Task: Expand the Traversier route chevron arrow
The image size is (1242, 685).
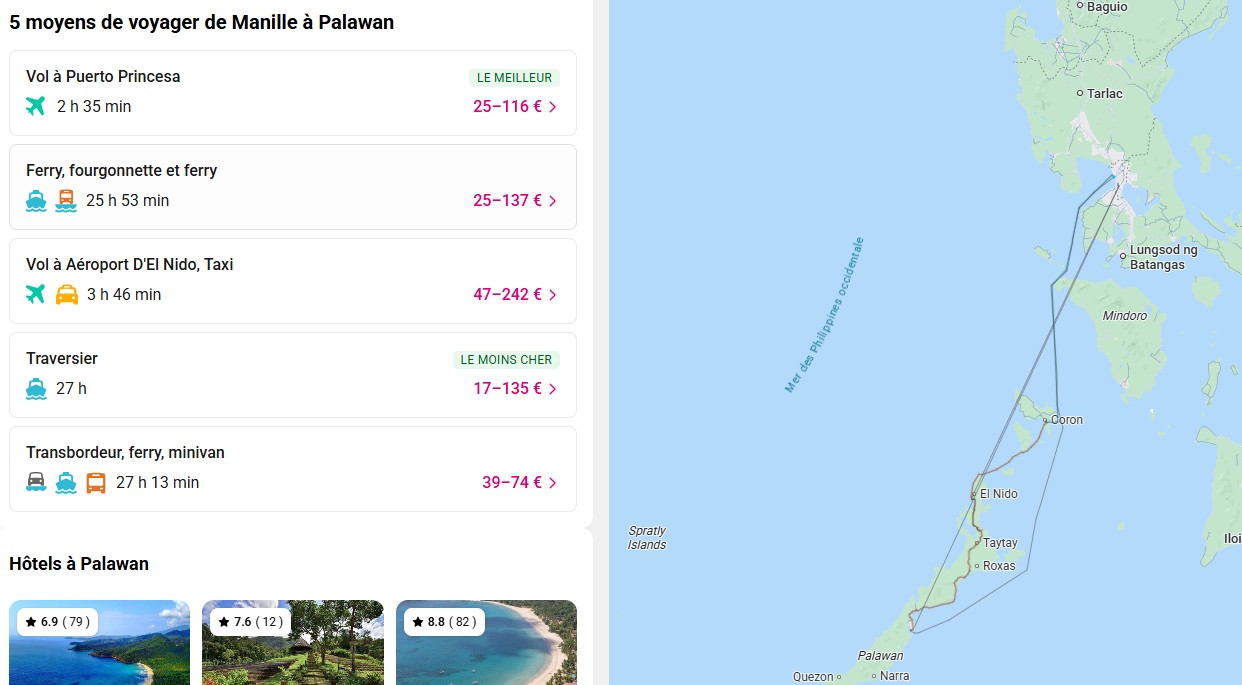Action: point(553,389)
